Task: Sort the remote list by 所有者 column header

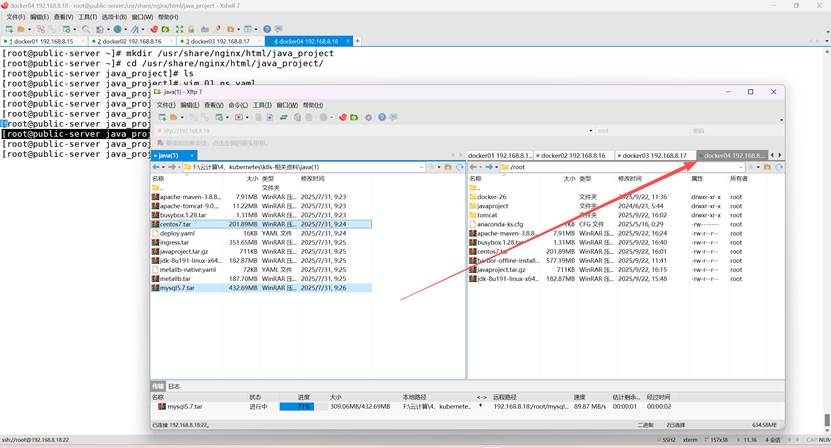Action: tap(739, 179)
